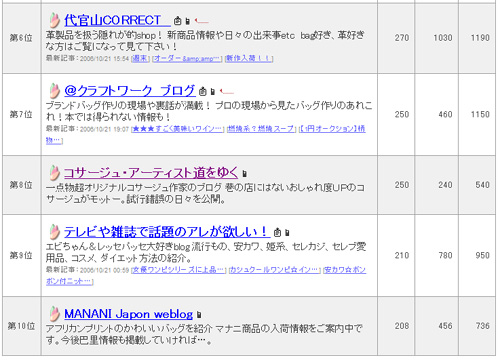
Task: Click the 00:59 latest article timestamp
Action: click(x=104, y=270)
